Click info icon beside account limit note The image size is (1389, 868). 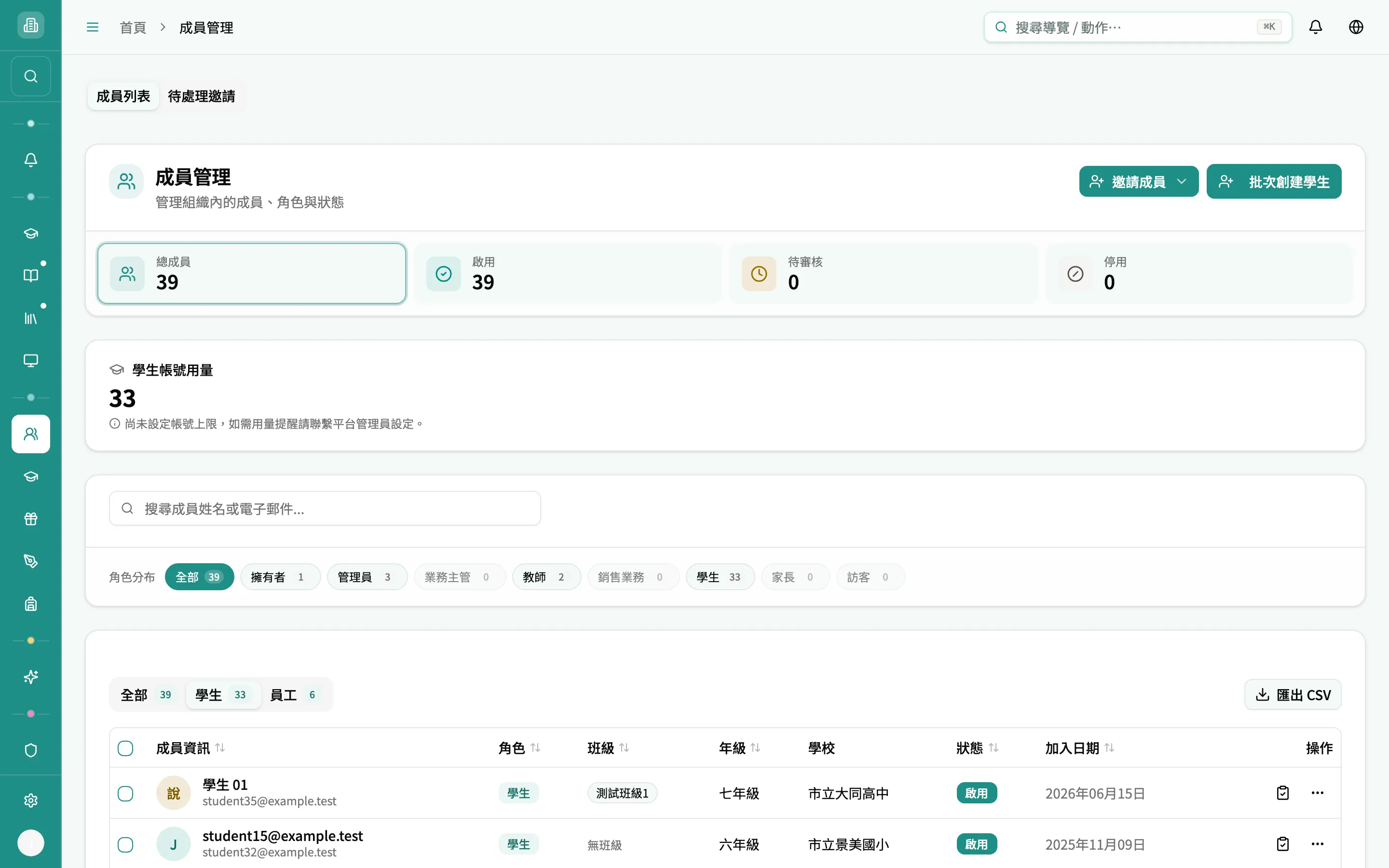115,424
